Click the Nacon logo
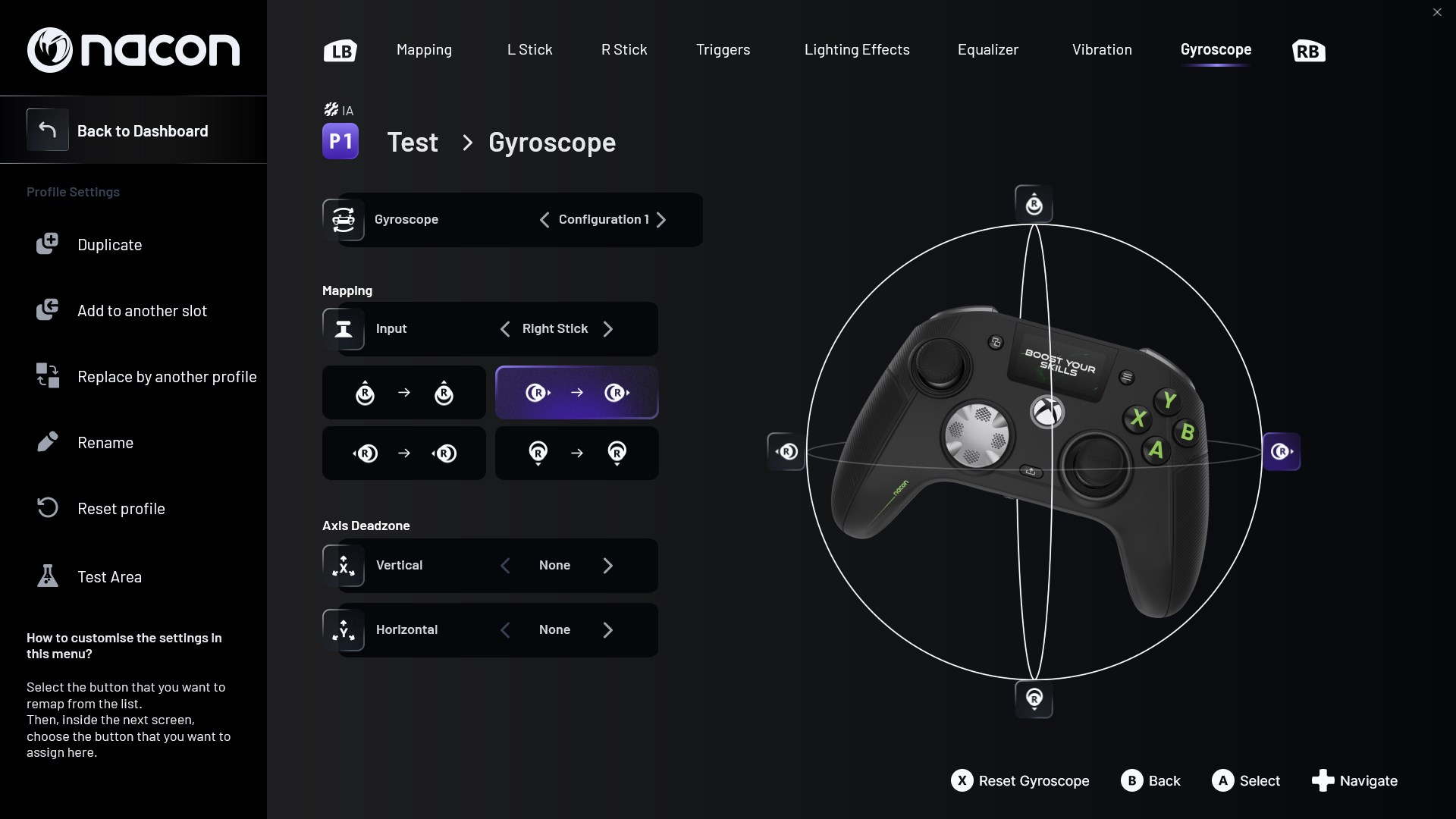 pyautogui.click(x=133, y=49)
